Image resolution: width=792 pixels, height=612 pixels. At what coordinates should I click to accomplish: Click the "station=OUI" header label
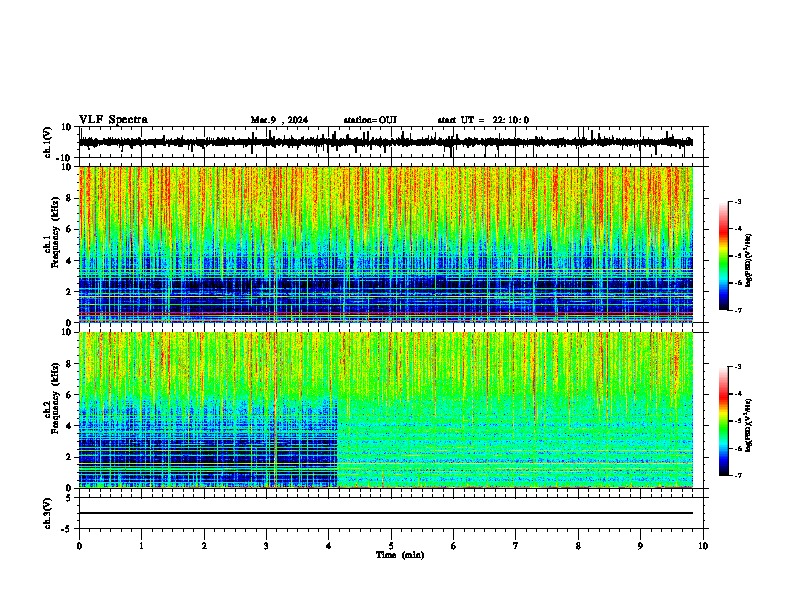(x=370, y=120)
